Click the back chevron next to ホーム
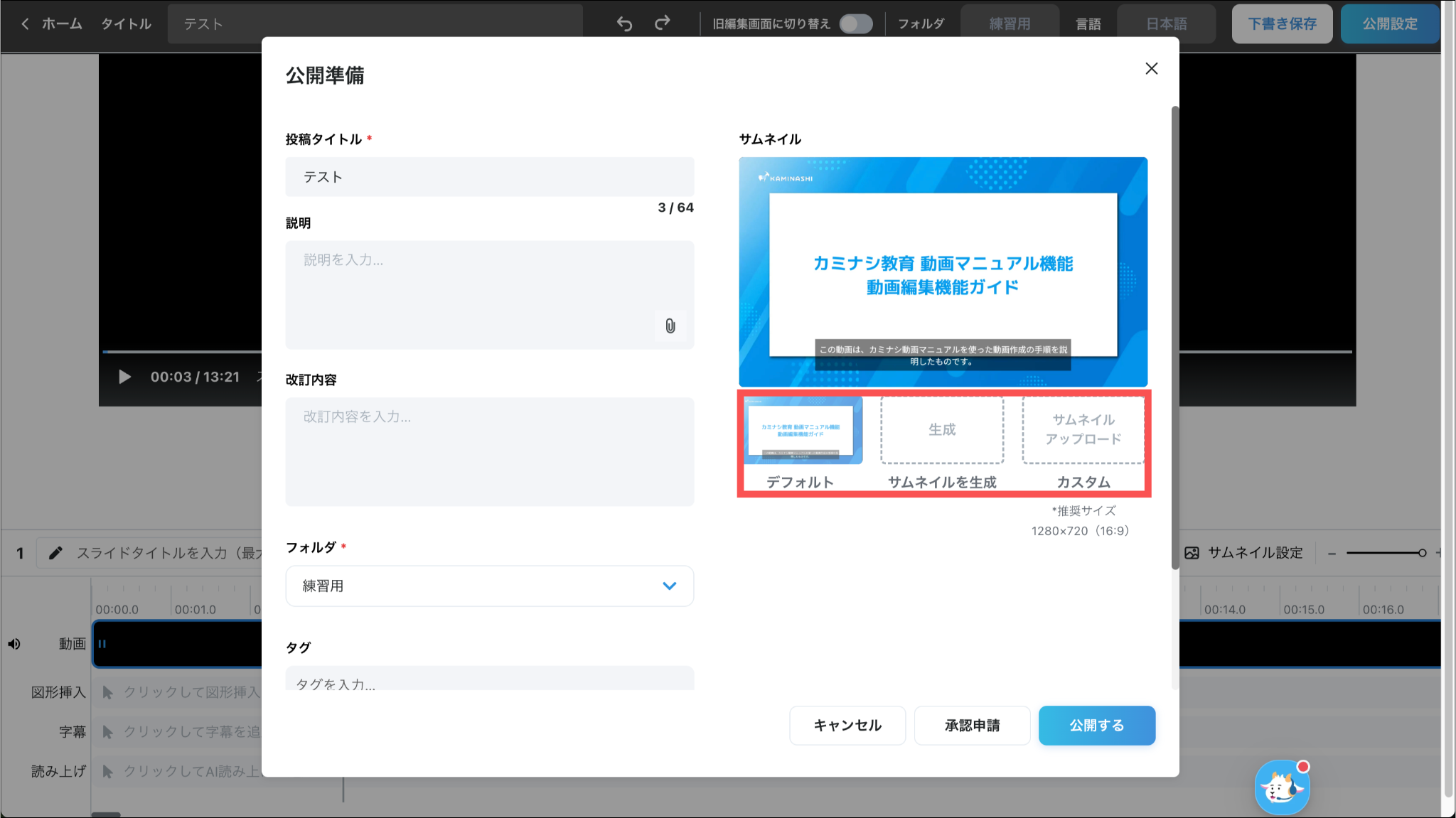The width and height of the screenshot is (1456, 818). 25,24
